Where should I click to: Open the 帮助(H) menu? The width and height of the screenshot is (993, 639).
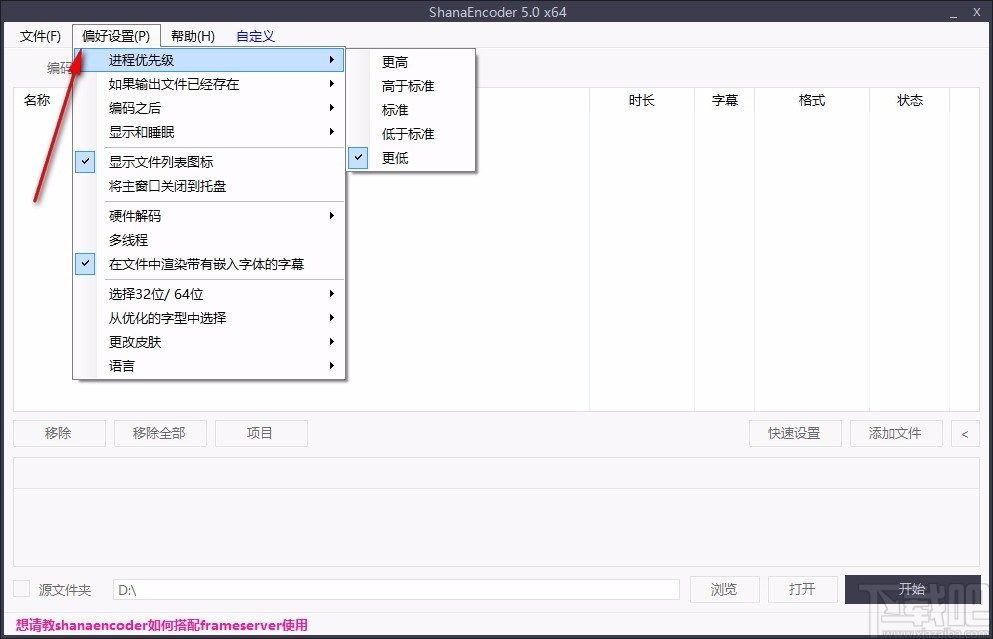click(192, 35)
